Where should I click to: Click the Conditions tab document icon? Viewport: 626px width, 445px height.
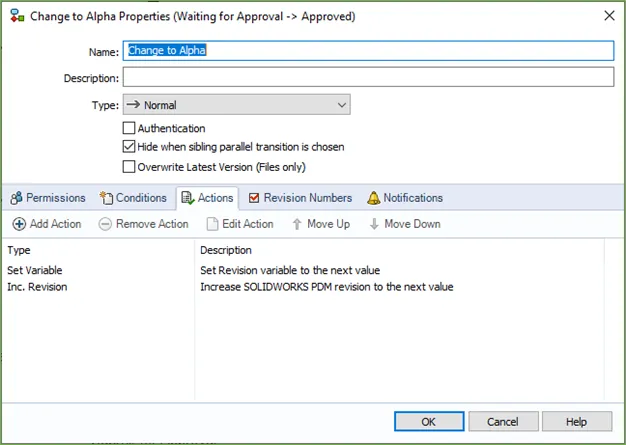[x=106, y=198]
